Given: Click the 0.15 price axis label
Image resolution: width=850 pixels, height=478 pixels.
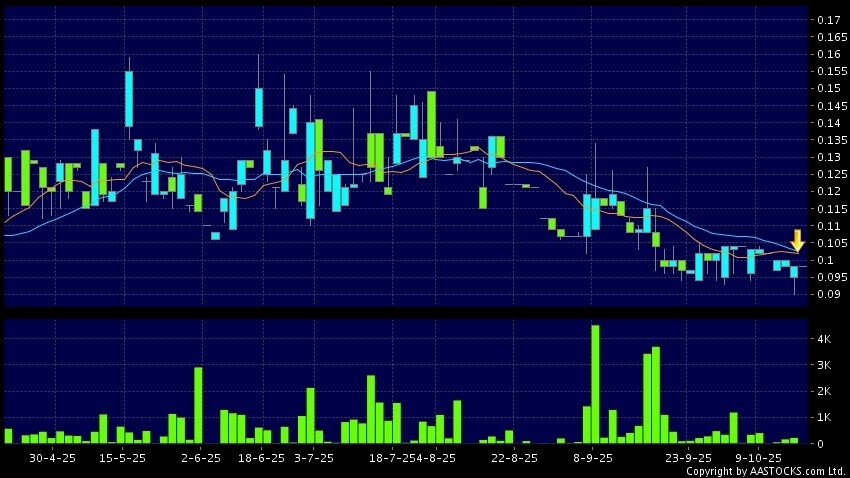Looking at the screenshot, I should click(x=828, y=89).
